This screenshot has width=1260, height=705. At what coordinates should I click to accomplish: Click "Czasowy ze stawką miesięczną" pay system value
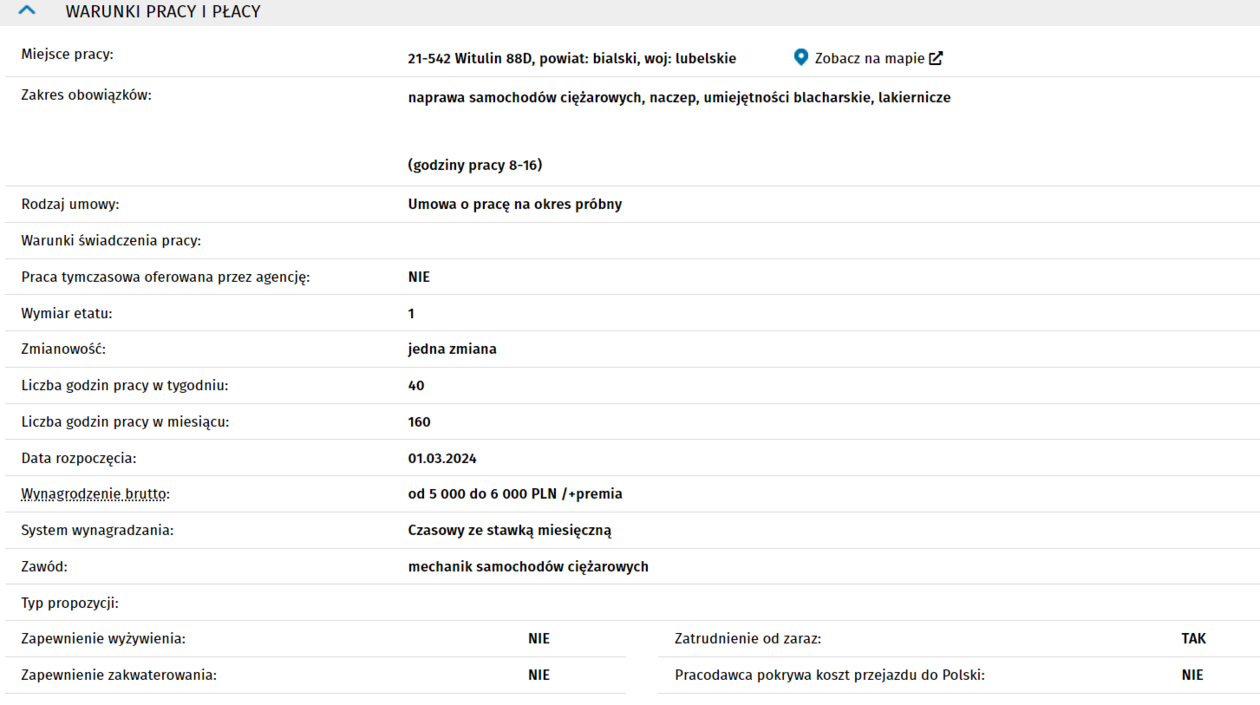click(509, 530)
